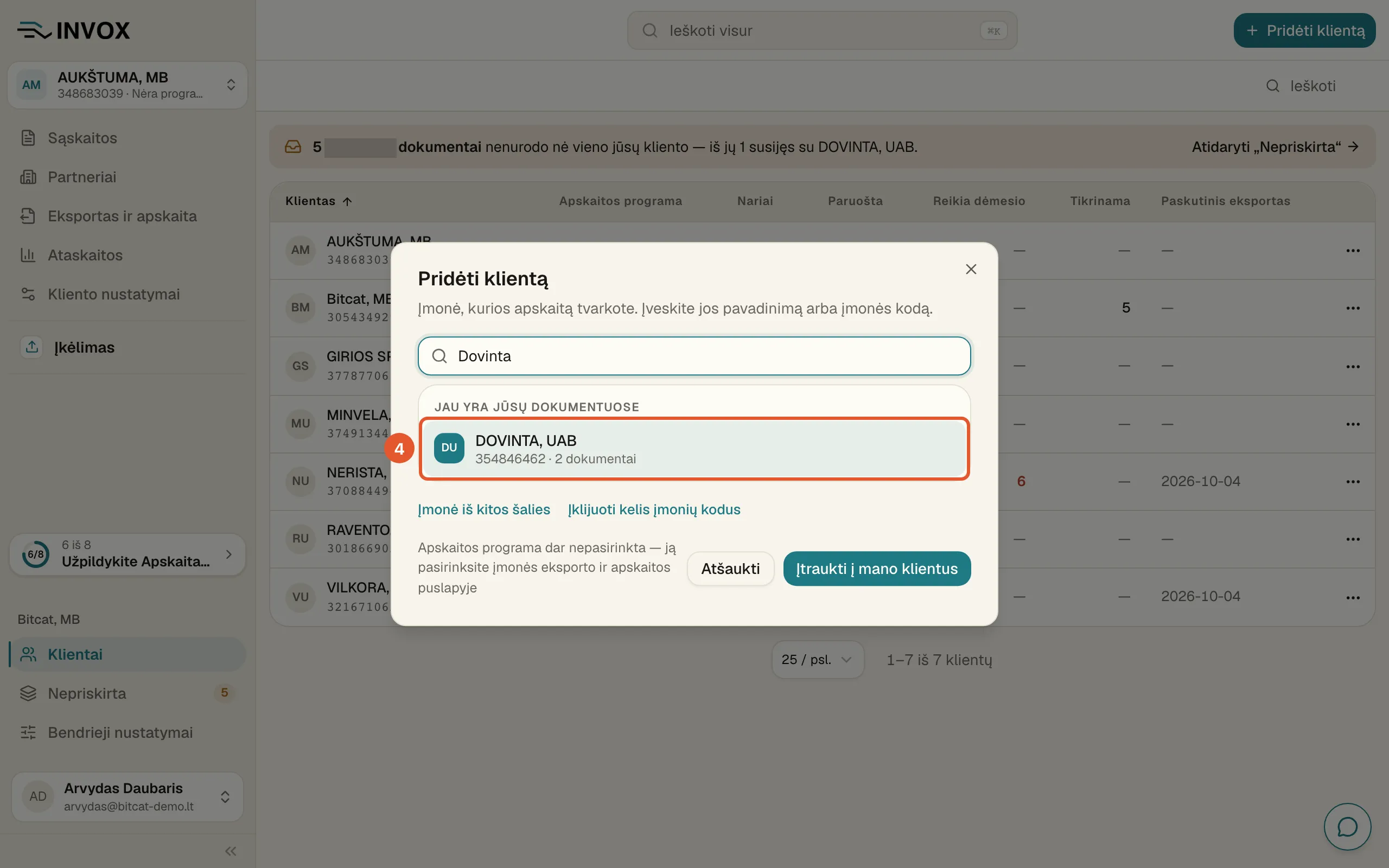The height and width of the screenshot is (868, 1389).
Task: Click the inbox icon in the warning banner
Action: (x=293, y=147)
